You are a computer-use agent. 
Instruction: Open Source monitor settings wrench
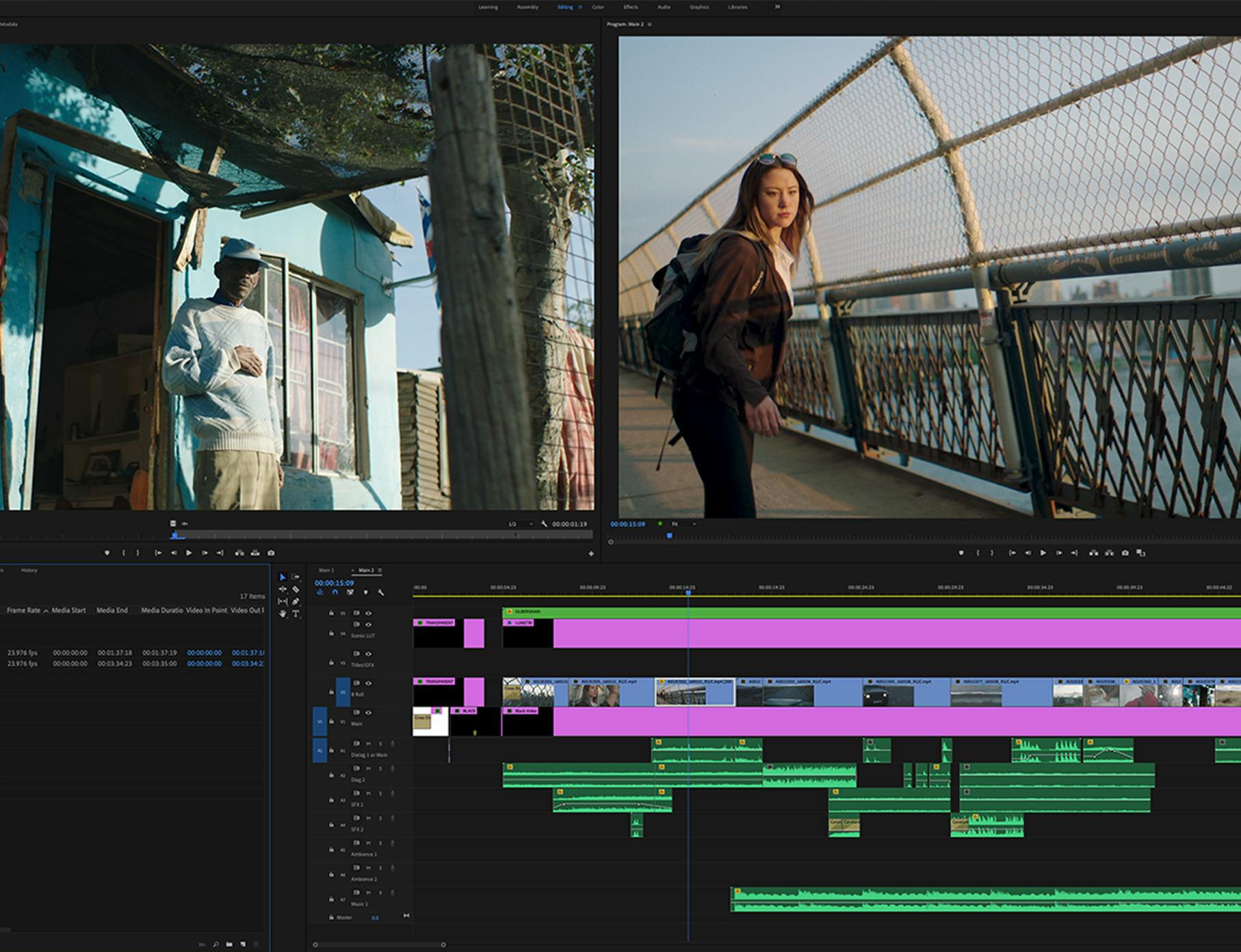tap(544, 524)
